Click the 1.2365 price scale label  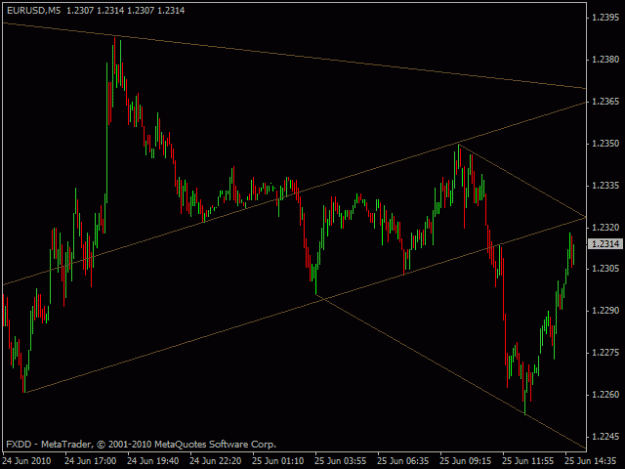[x=605, y=102]
